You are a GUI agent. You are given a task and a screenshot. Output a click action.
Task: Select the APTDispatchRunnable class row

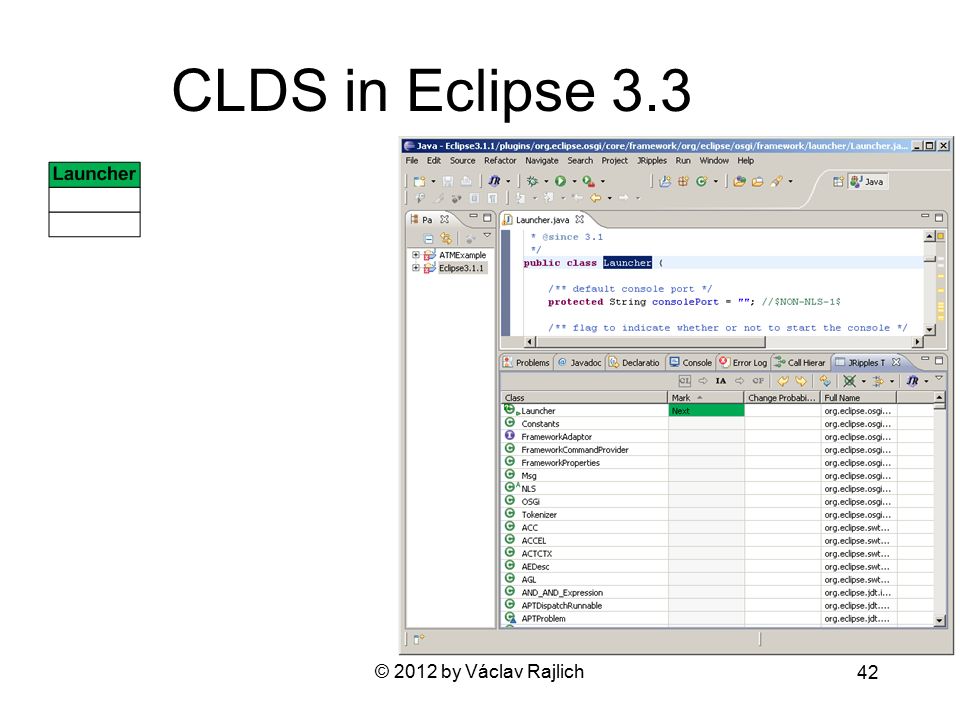coord(716,606)
